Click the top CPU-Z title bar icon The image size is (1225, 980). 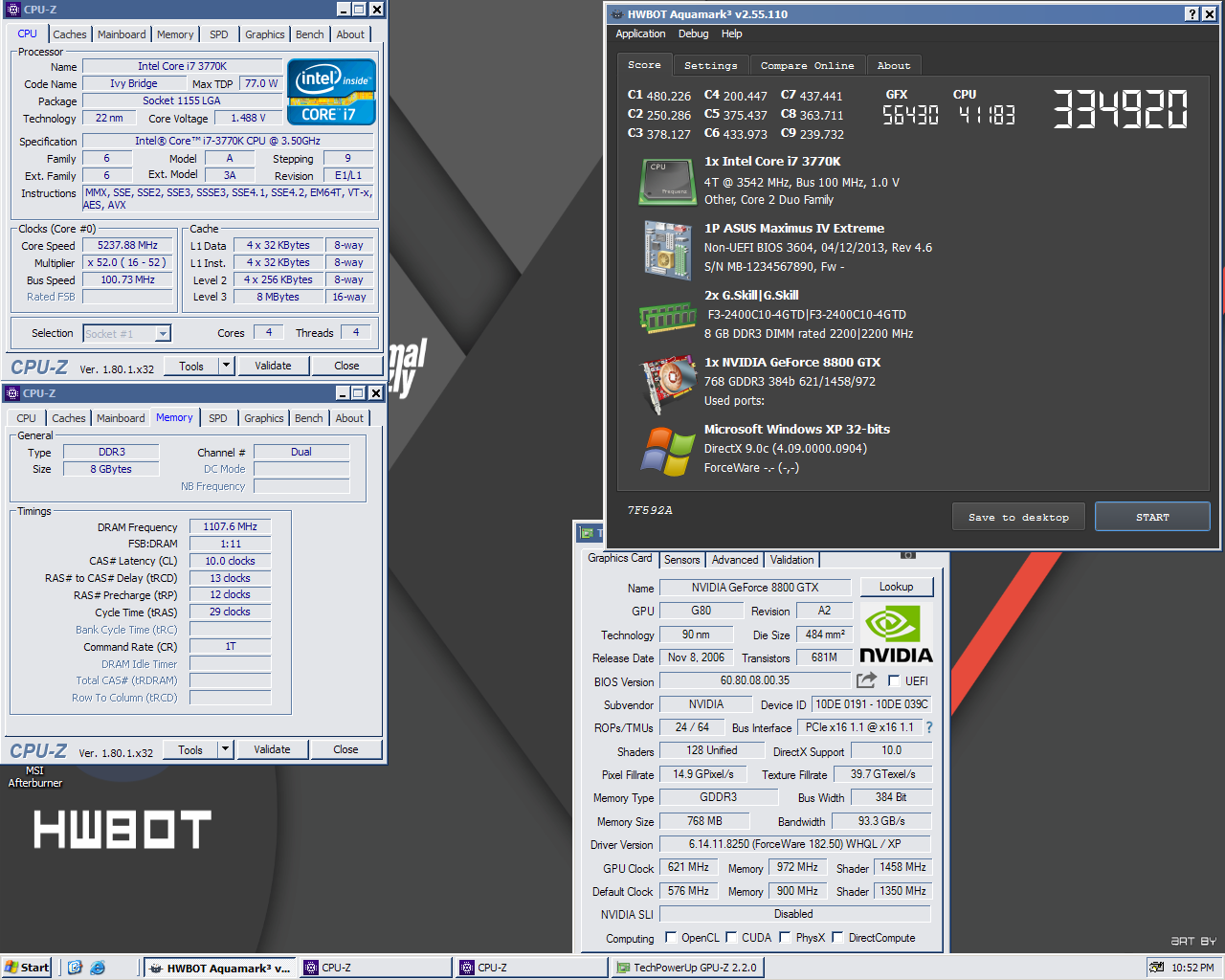point(11,10)
